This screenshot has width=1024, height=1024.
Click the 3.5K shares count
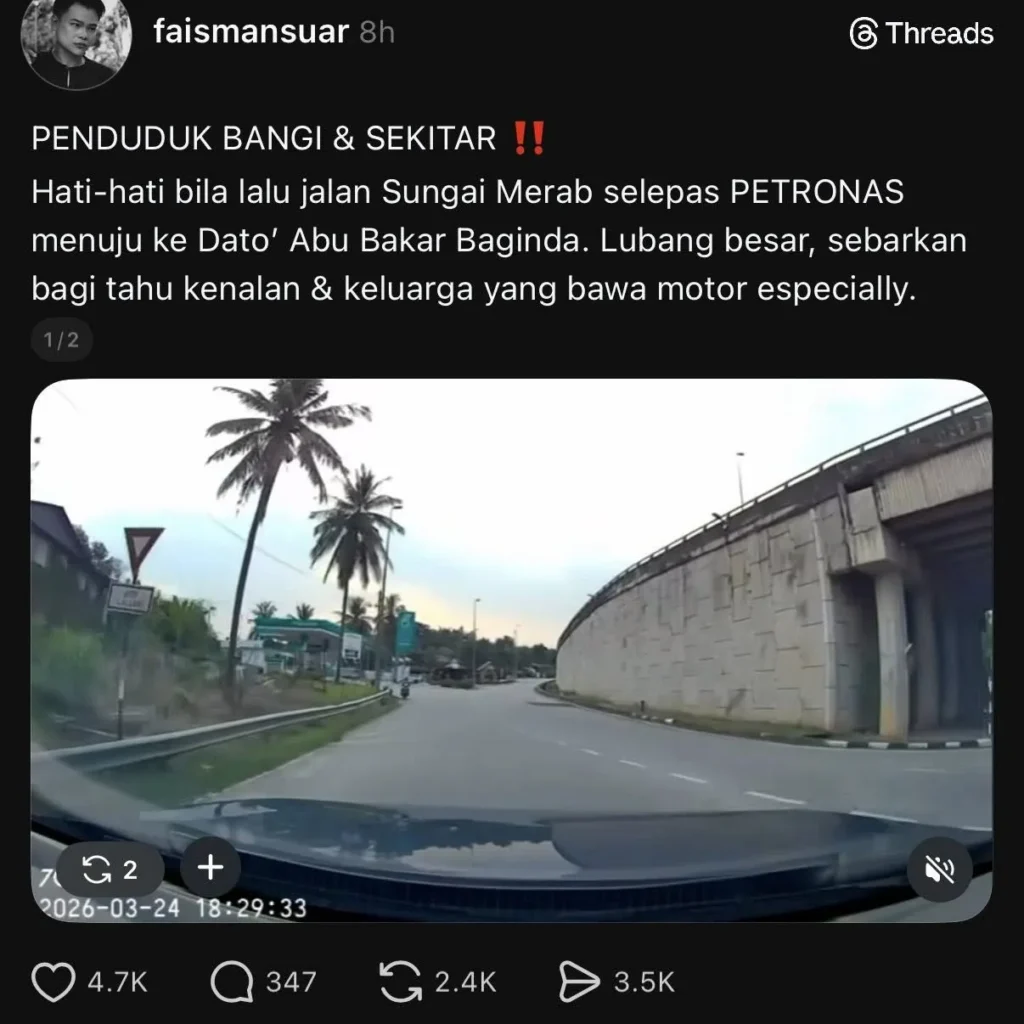click(x=644, y=982)
